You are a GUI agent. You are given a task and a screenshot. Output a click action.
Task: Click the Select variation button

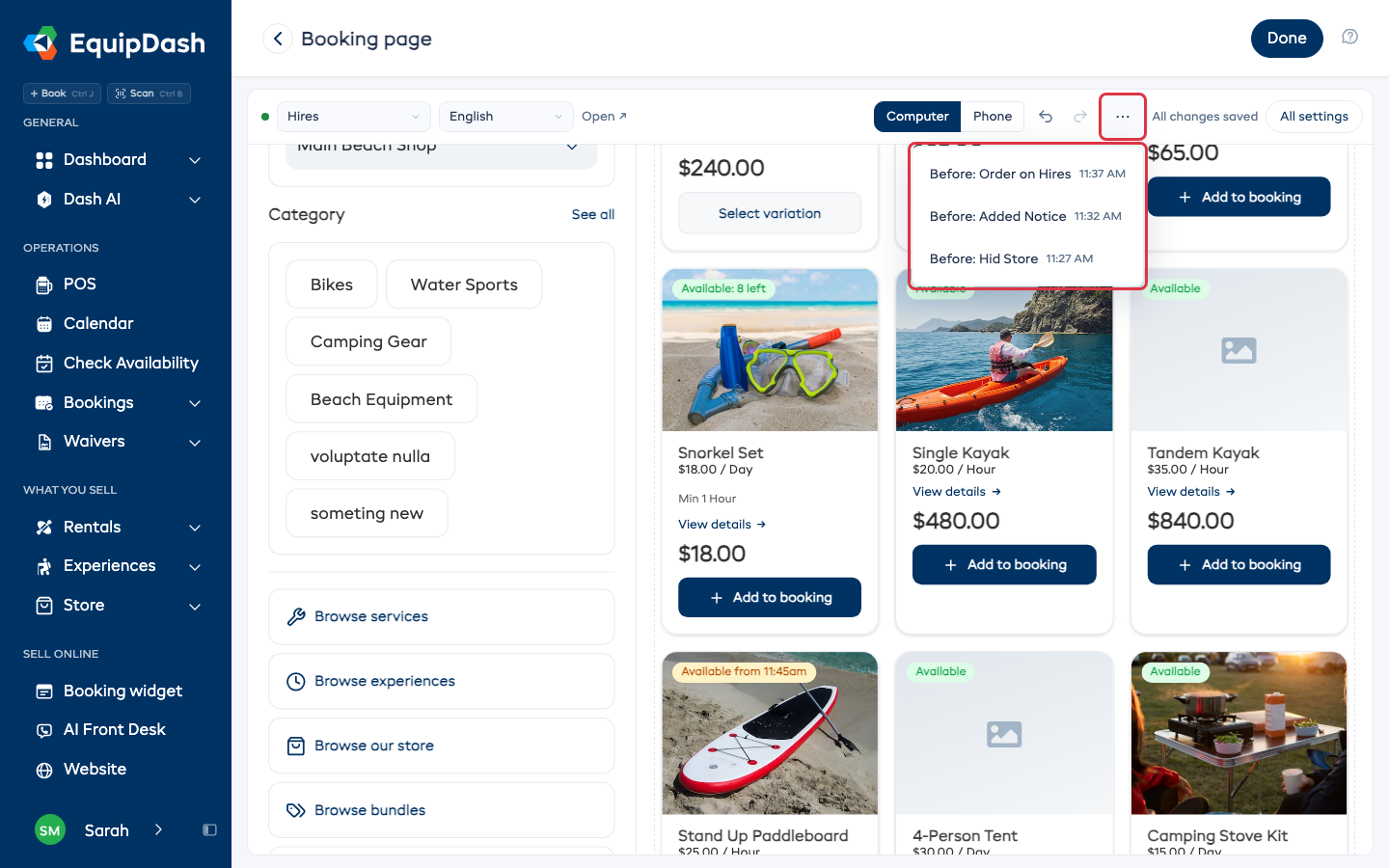(770, 213)
